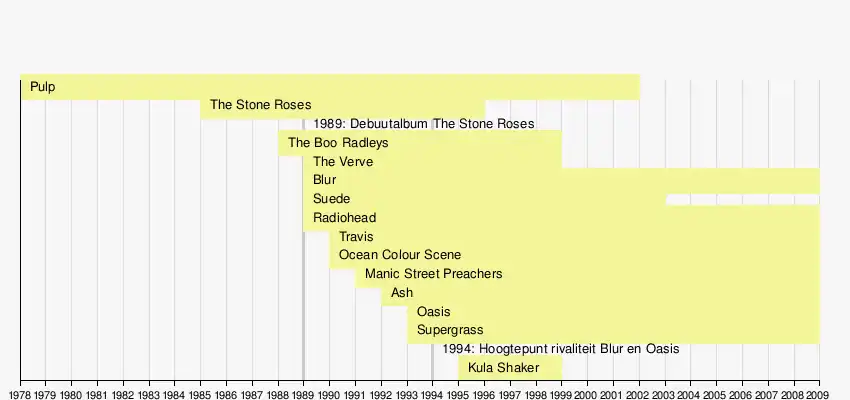The image size is (850, 400).
Task: Select The Stone Roses timeline bar label
Action: pos(260,105)
